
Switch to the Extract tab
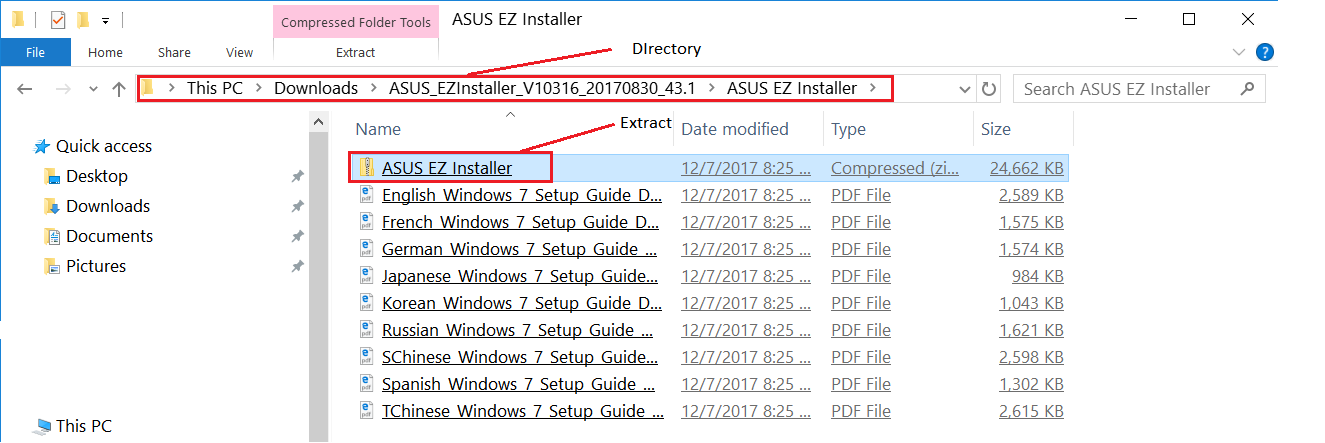pos(355,52)
